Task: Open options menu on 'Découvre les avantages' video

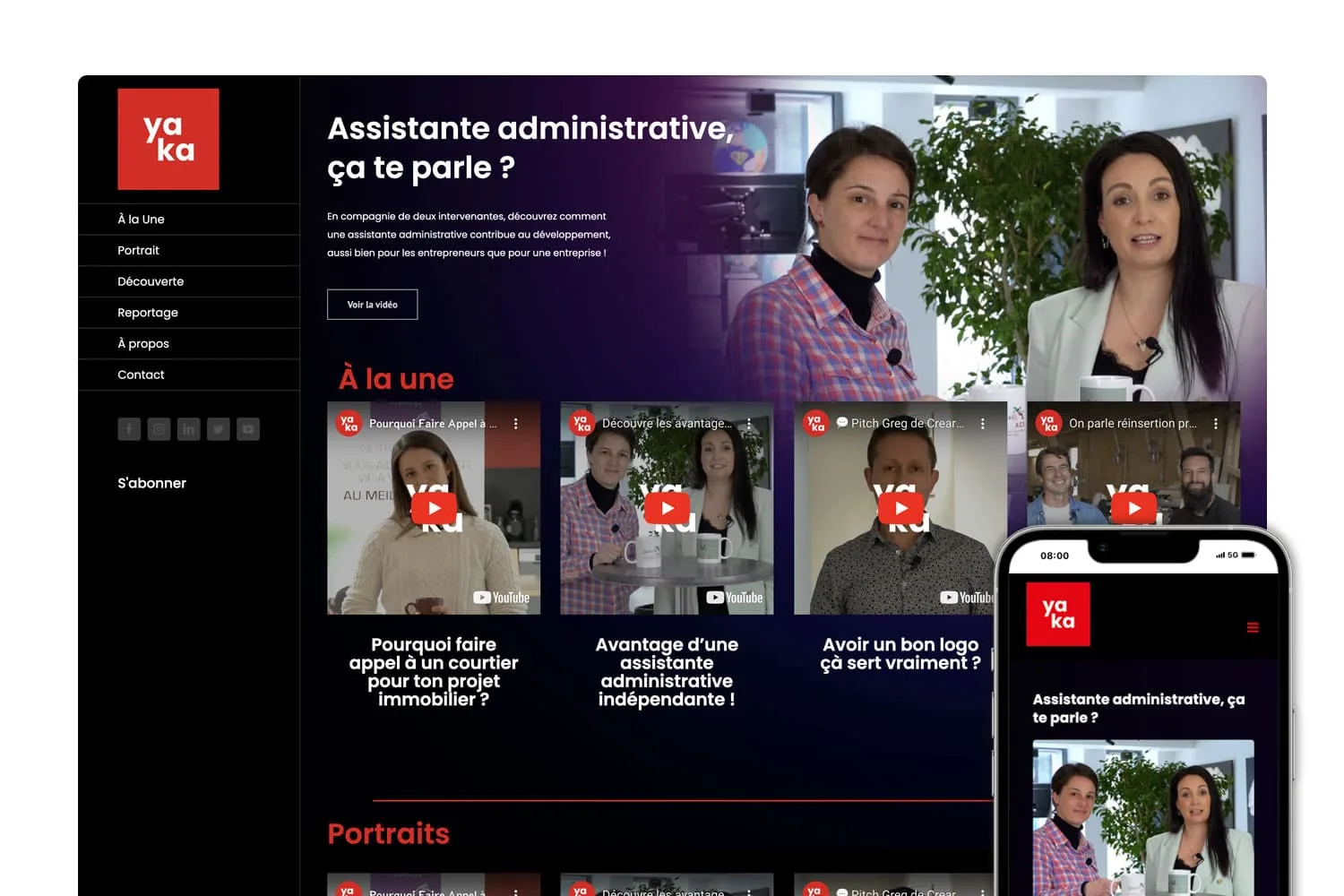Action: 749,424
